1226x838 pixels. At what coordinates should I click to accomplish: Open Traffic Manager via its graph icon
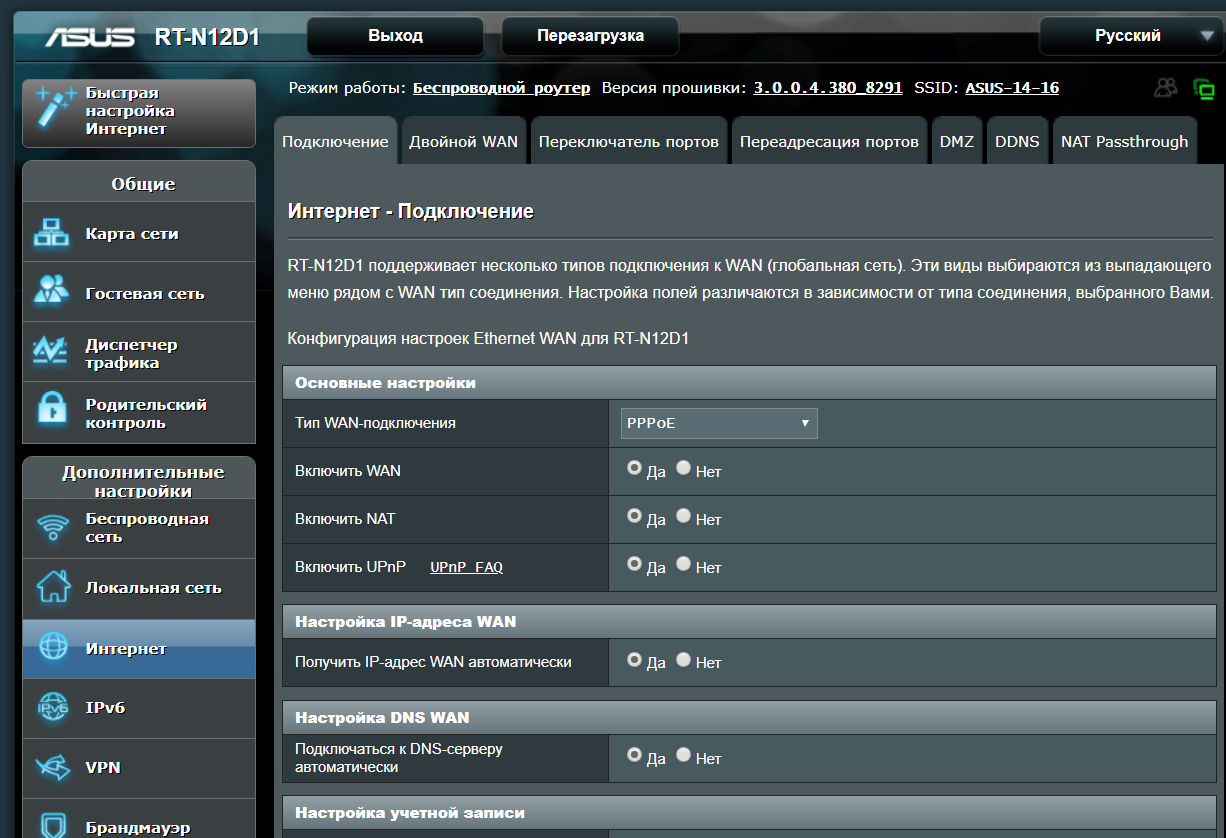(x=51, y=352)
